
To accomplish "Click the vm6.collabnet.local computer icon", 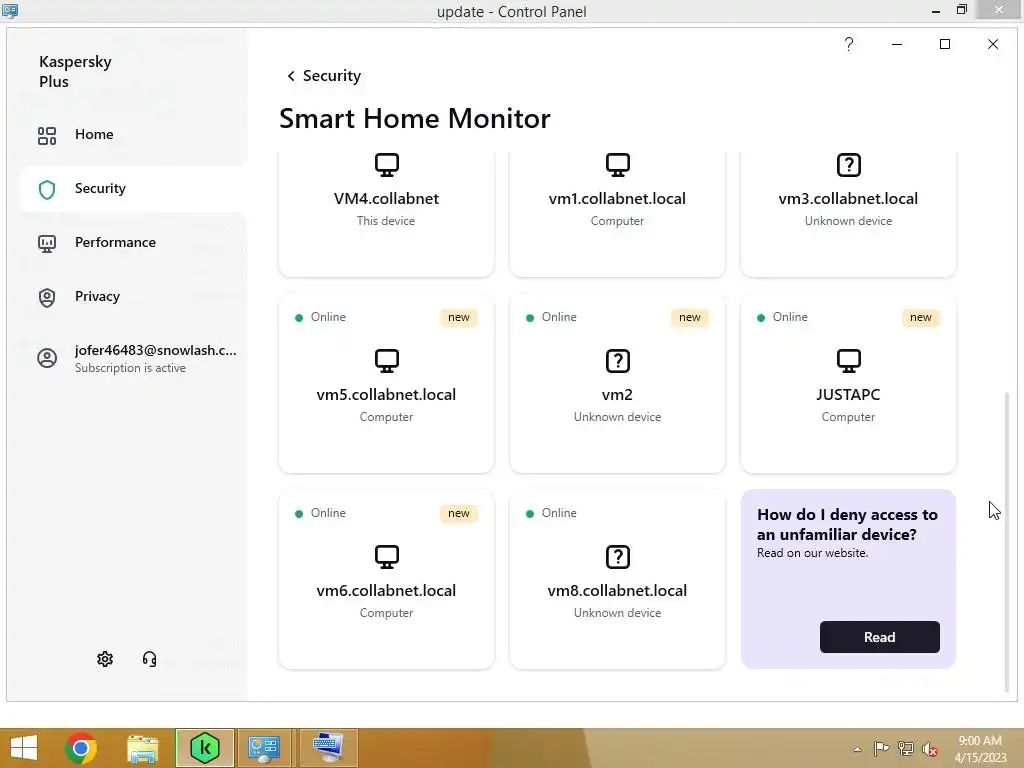I will coord(387,556).
